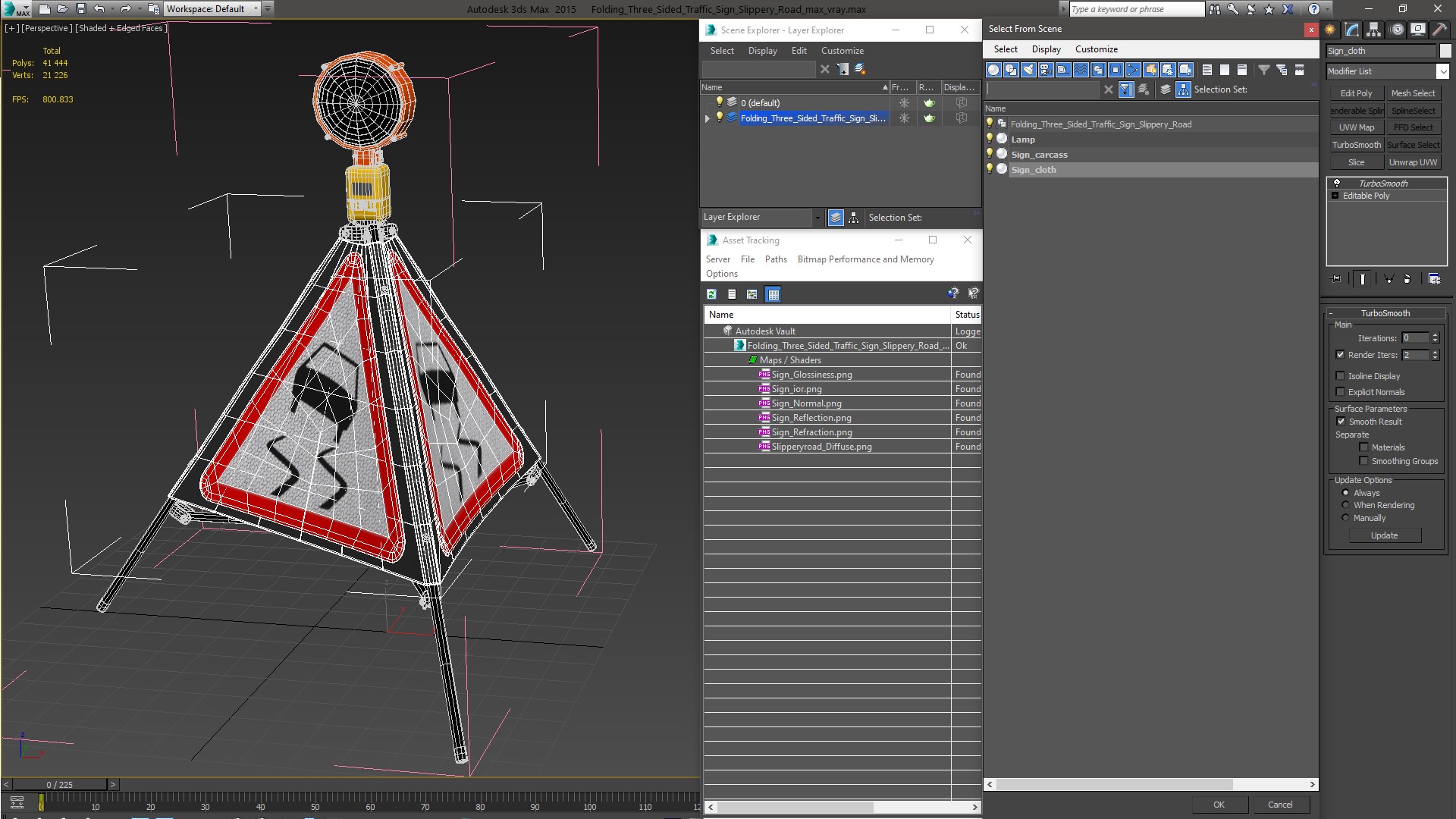Viewport: 1456px width, 819px height.
Task: Open the Shaded + Edged Faces viewport menu
Action: click(121, 28)
